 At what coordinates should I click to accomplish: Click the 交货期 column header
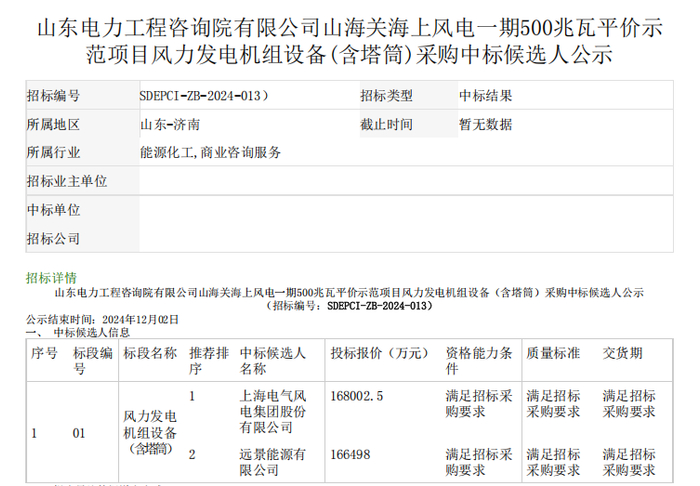tap(622, 353)
